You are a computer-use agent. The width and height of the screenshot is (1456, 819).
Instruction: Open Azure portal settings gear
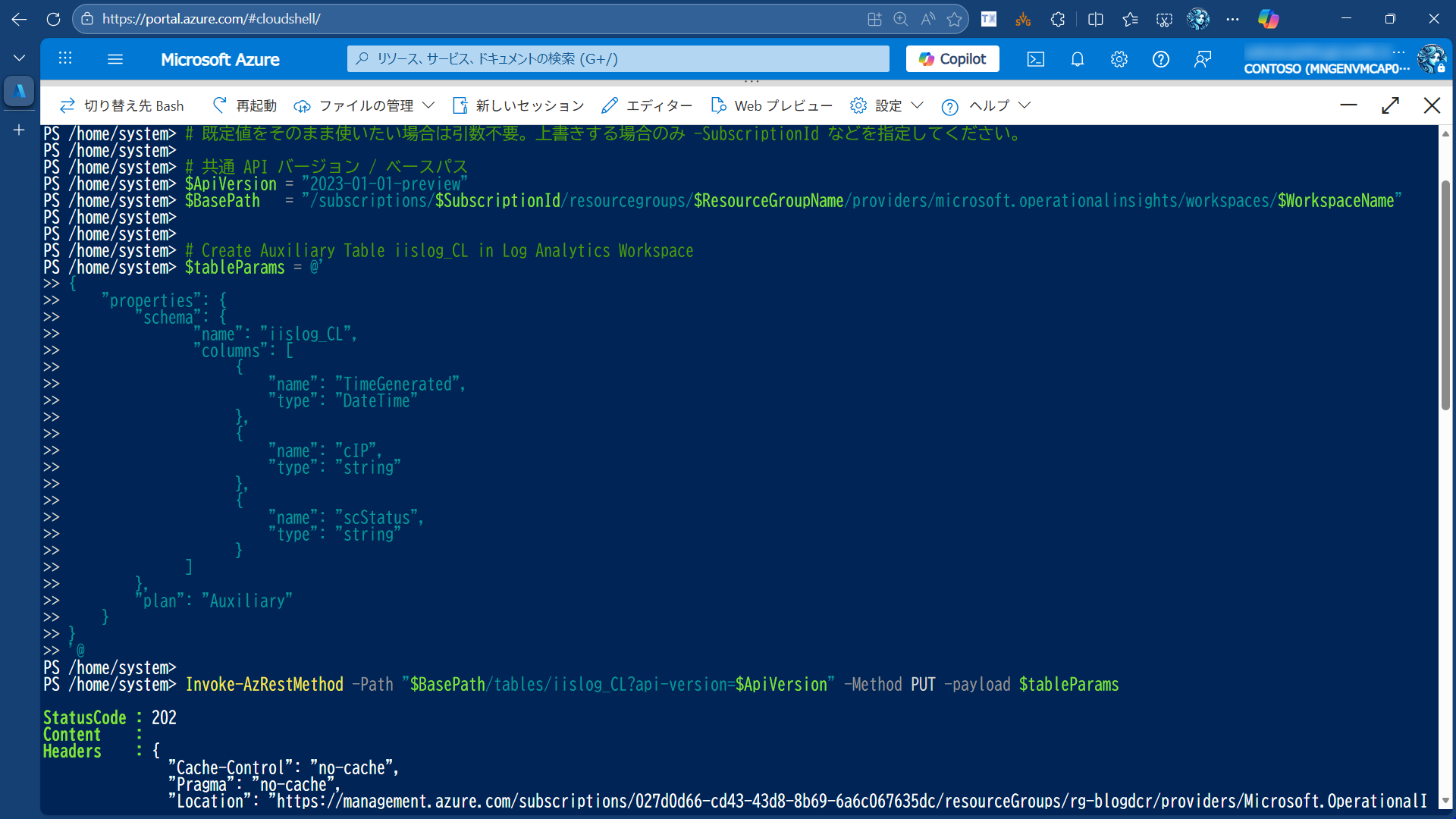(x=1119, y=59)
